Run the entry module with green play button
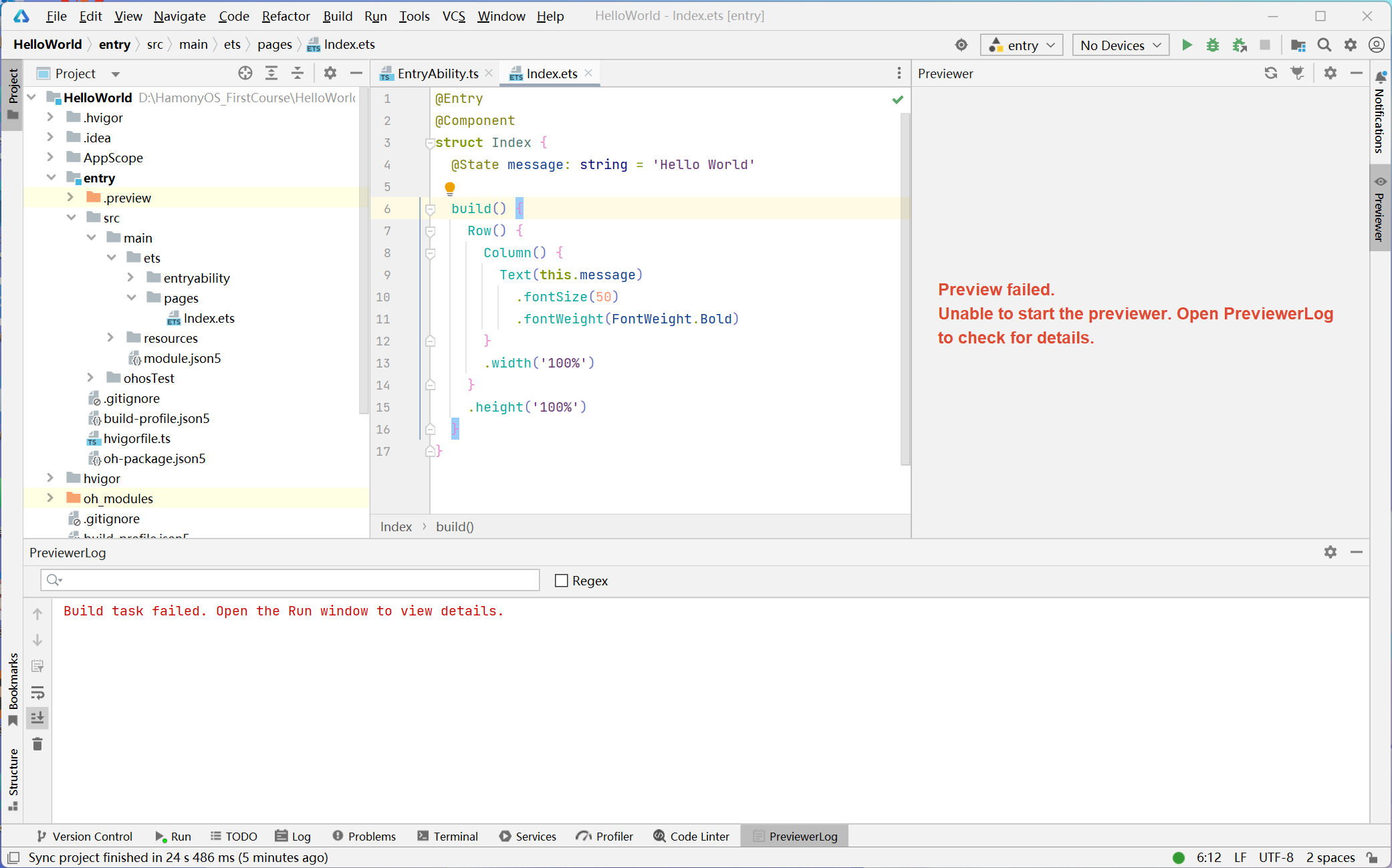 pos(1187,45)
